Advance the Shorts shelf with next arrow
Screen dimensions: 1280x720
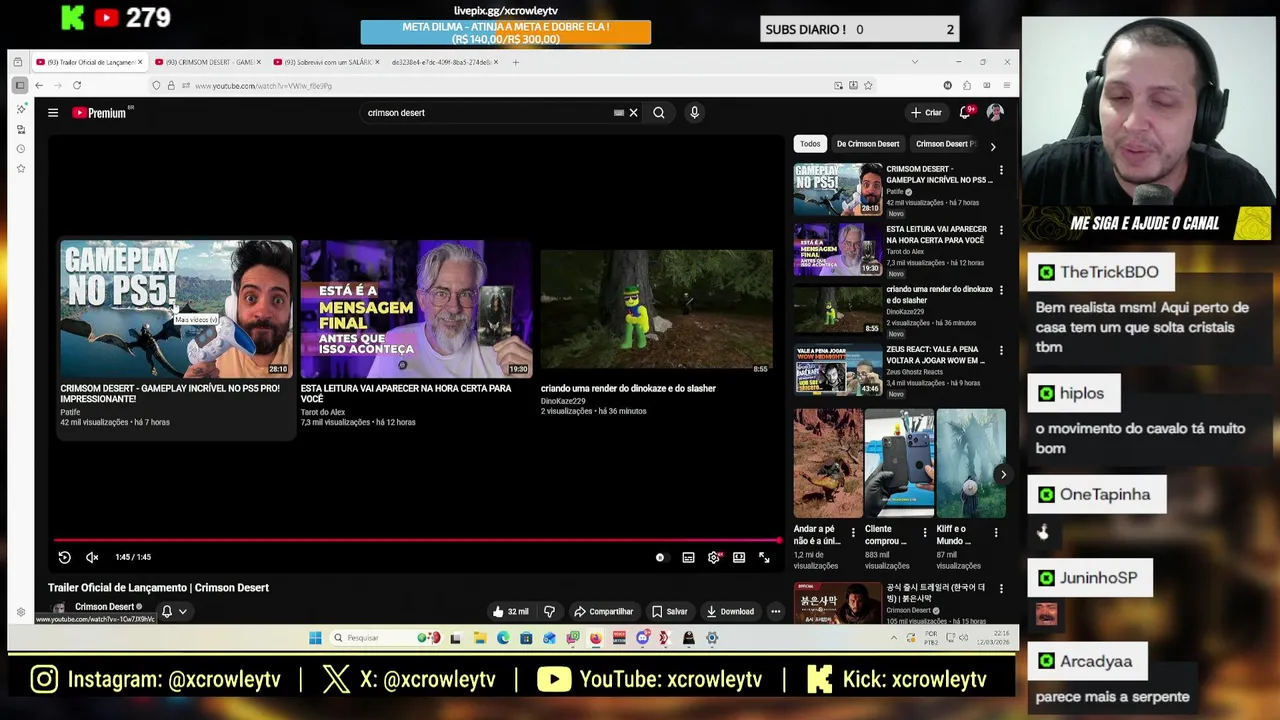[1003, 474]
